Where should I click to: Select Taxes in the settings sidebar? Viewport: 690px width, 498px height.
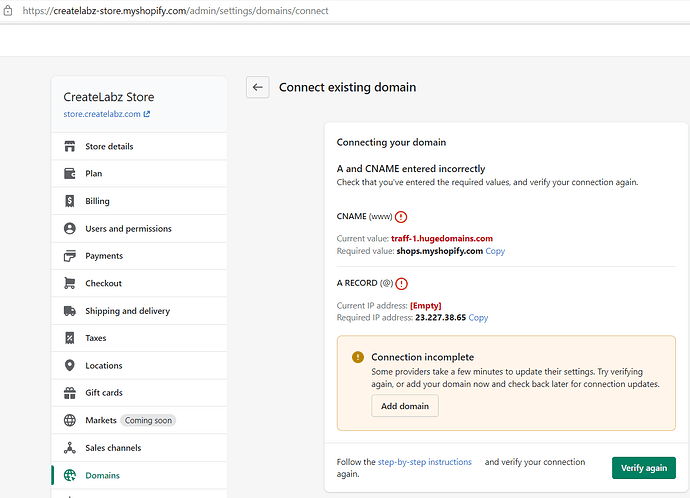96,338
